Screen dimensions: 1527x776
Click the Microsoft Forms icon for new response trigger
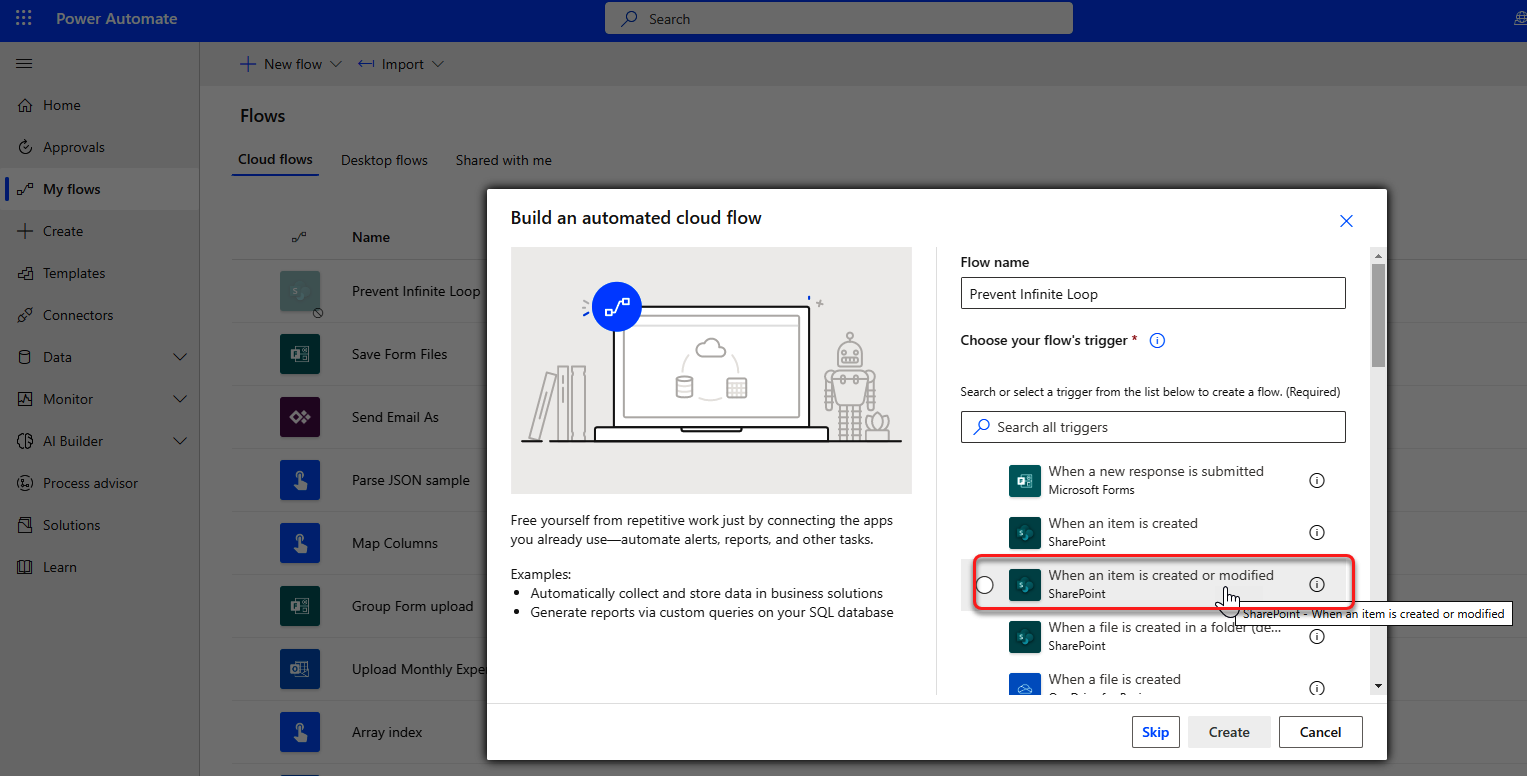[x=1025, y=481]
